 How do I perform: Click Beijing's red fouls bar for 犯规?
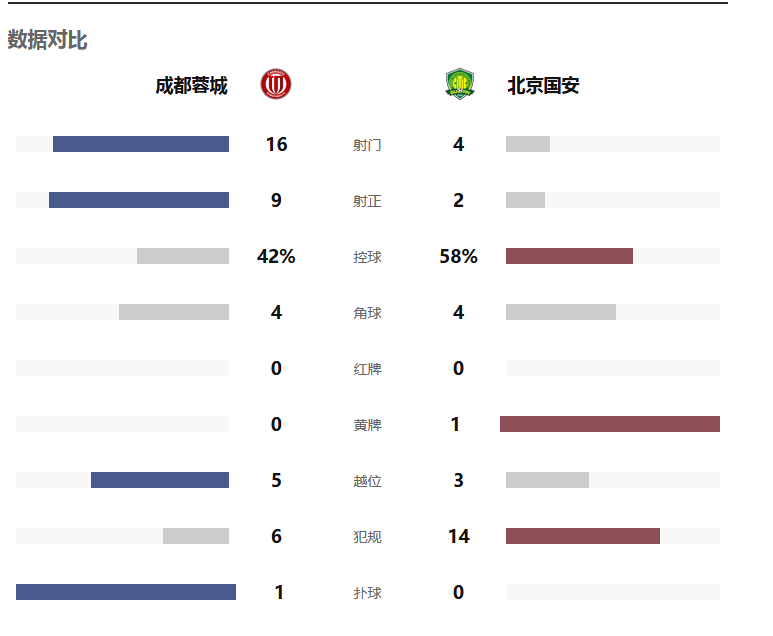point(583,536)
